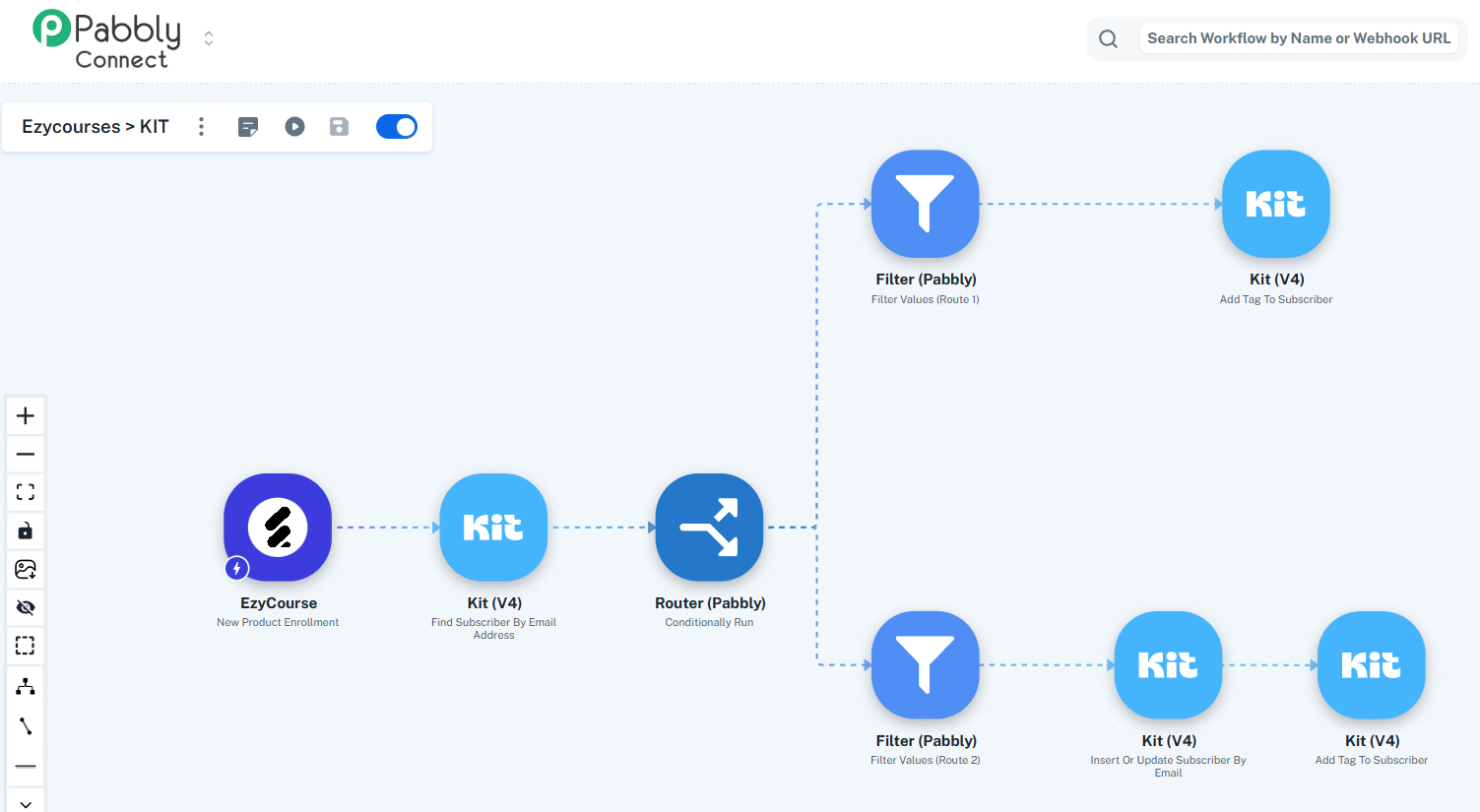Download workflow as image
Image resolution: width=1480 pixels, height=812 pixels.
(26, 569)
